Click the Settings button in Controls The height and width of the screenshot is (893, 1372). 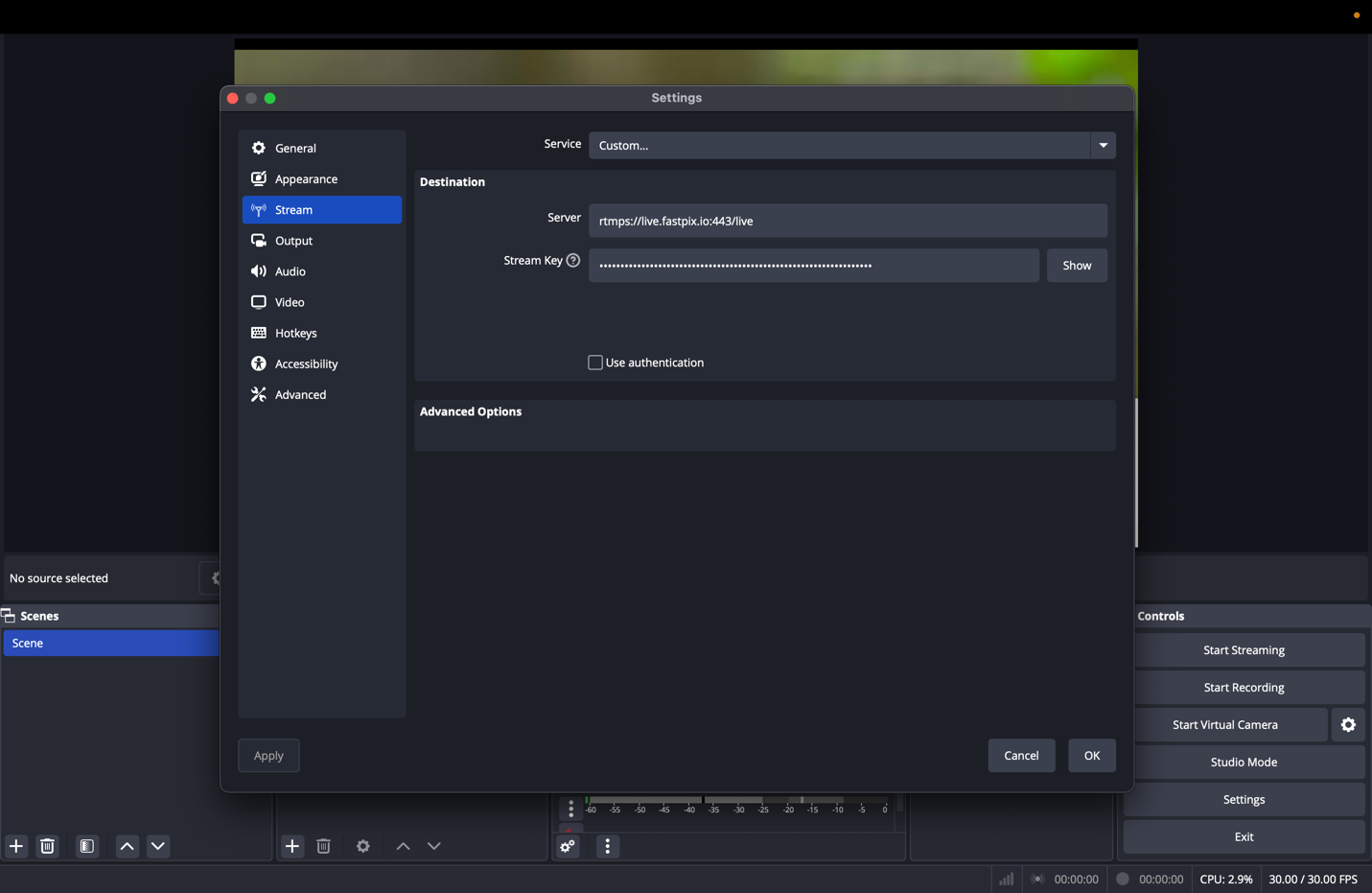1244,799
